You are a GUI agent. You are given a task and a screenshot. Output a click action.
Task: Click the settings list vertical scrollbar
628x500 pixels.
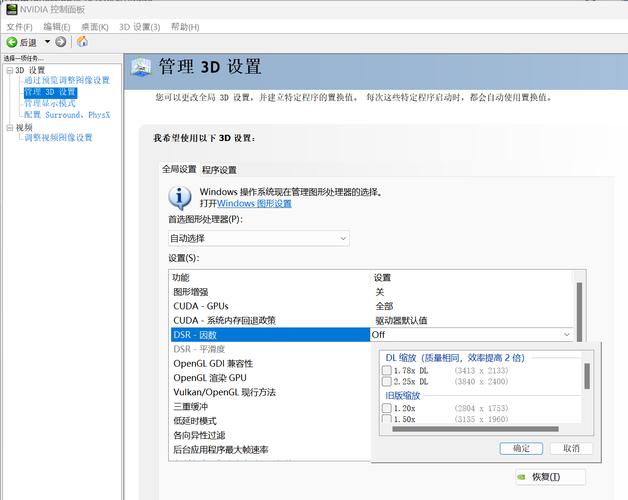coord(579,312)
